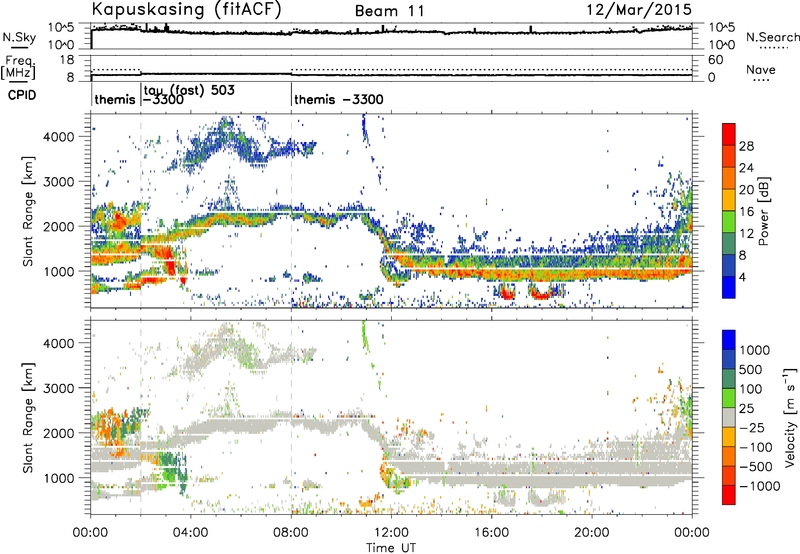Screen dimensions: 800x554
Task: Click the 2000 tick of the power panel
Action: tap(59, 226)
